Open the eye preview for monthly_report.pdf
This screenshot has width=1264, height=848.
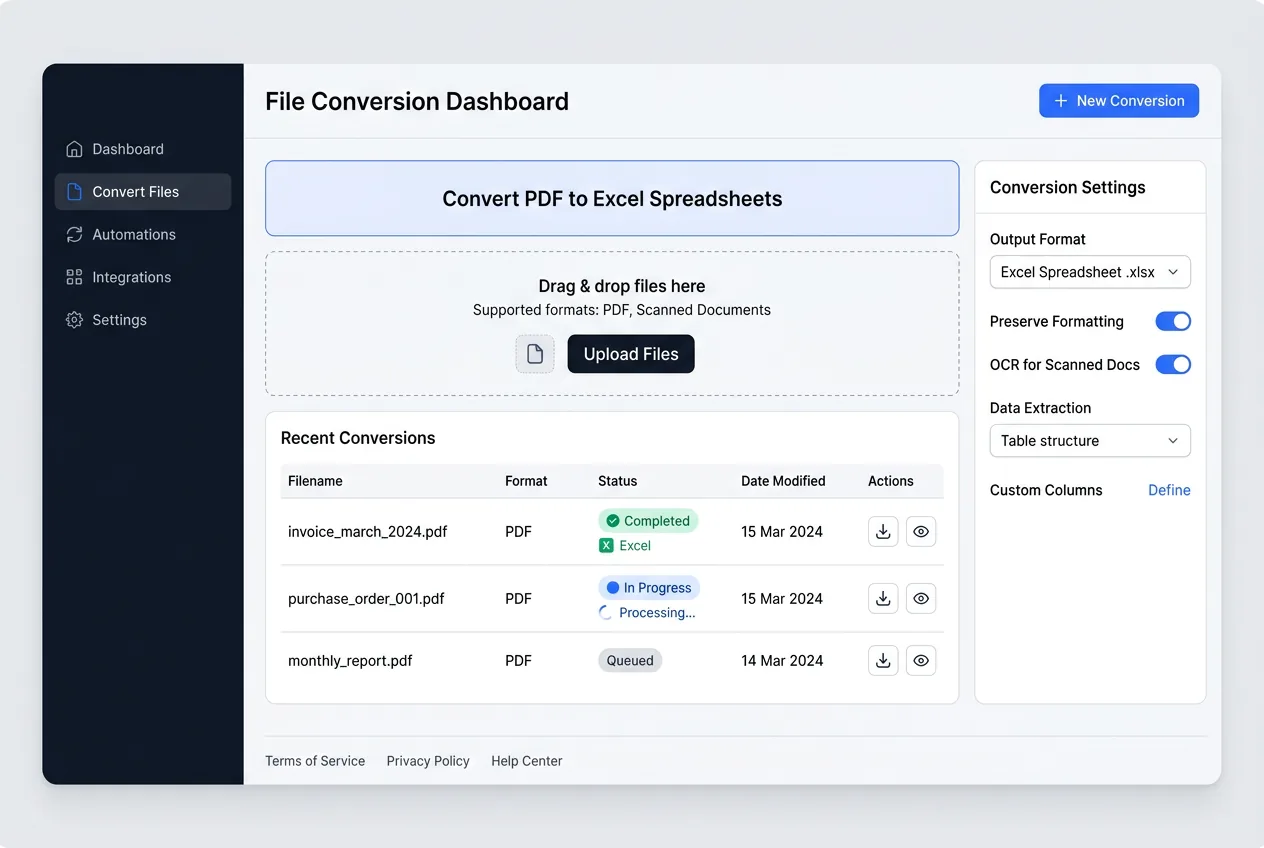pos(921,660)
